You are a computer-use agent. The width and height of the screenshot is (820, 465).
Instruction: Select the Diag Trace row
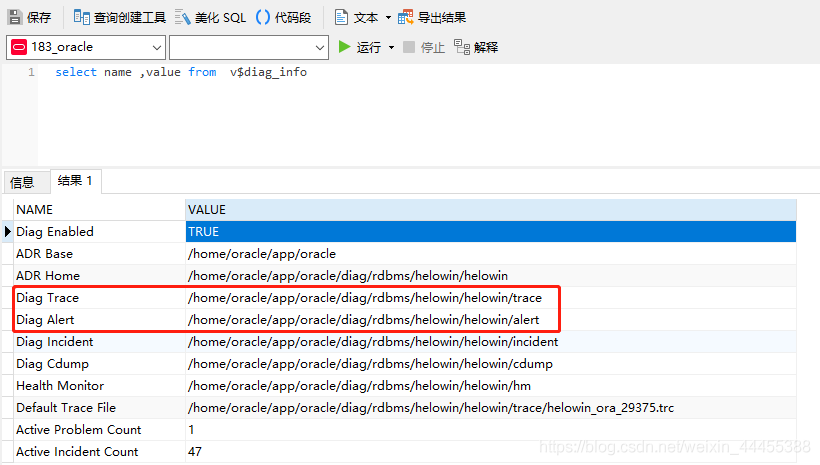(x=405, y=298)
